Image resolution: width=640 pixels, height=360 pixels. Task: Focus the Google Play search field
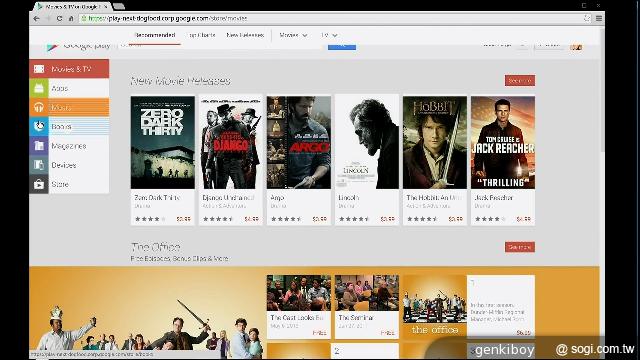coord(220,47)
